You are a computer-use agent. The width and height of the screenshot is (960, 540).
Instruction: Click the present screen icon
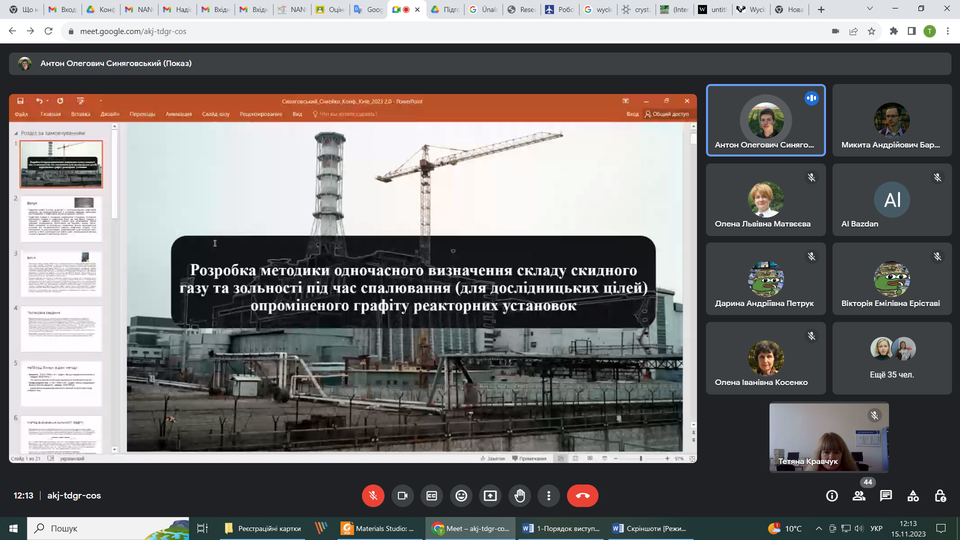point(490,495)
